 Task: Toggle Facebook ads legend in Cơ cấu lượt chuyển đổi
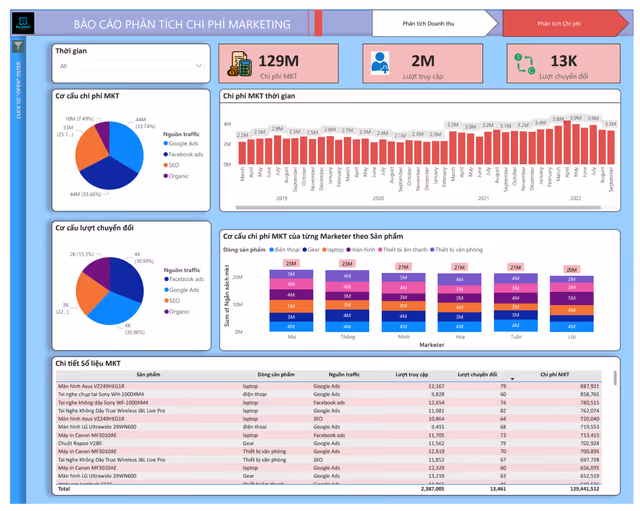185,279
